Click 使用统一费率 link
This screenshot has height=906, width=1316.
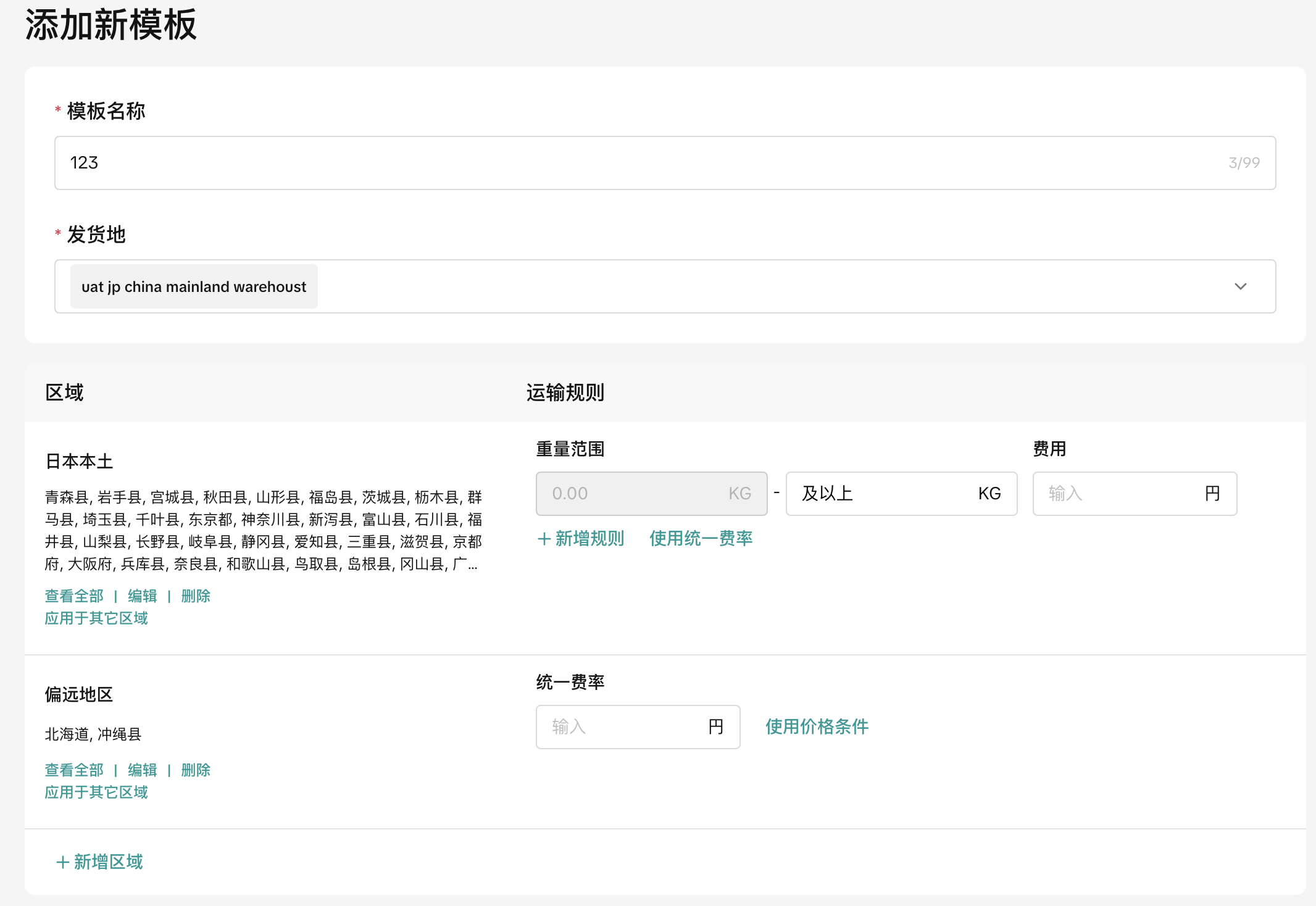click(701, 539)
